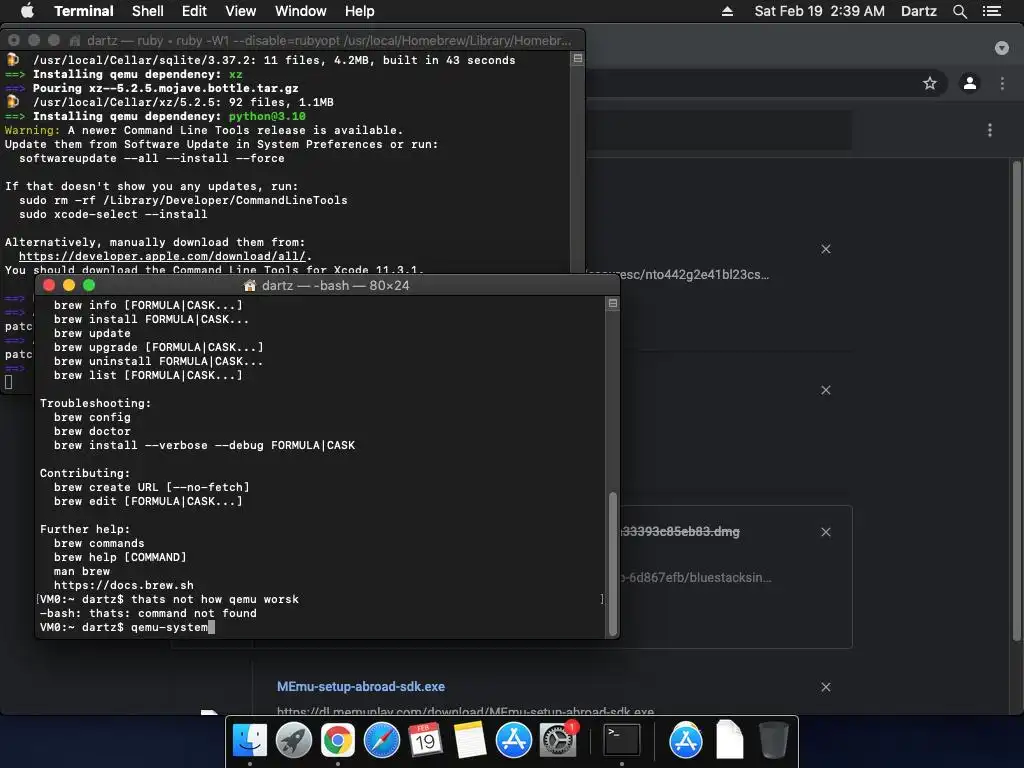Click 'https://docs.brew.sh' text in terminal
Image resolution: width=1024 pixels, height=768 pixels.
pos(123,585)
